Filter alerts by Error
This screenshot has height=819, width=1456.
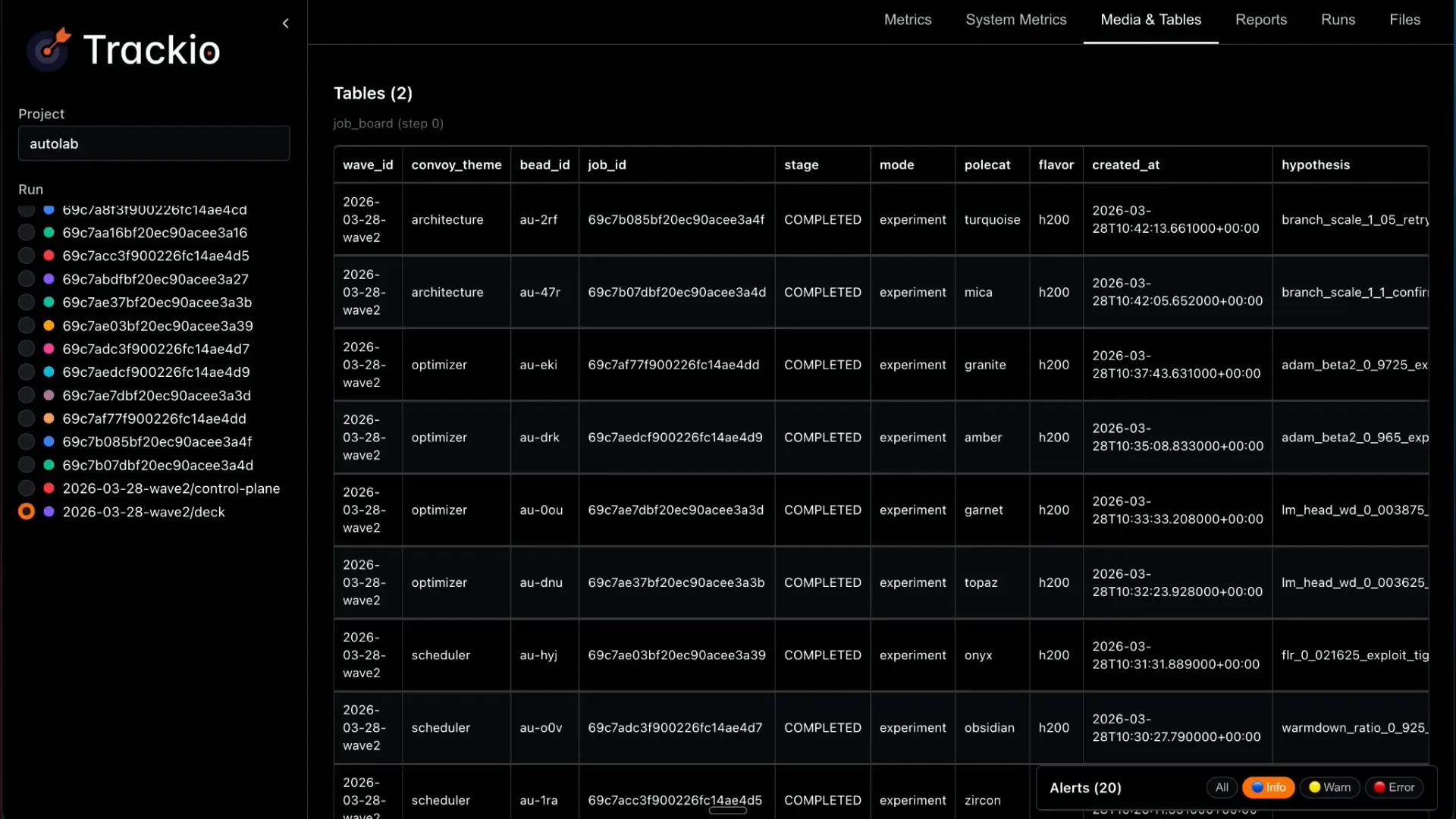tap(1394, 787)
